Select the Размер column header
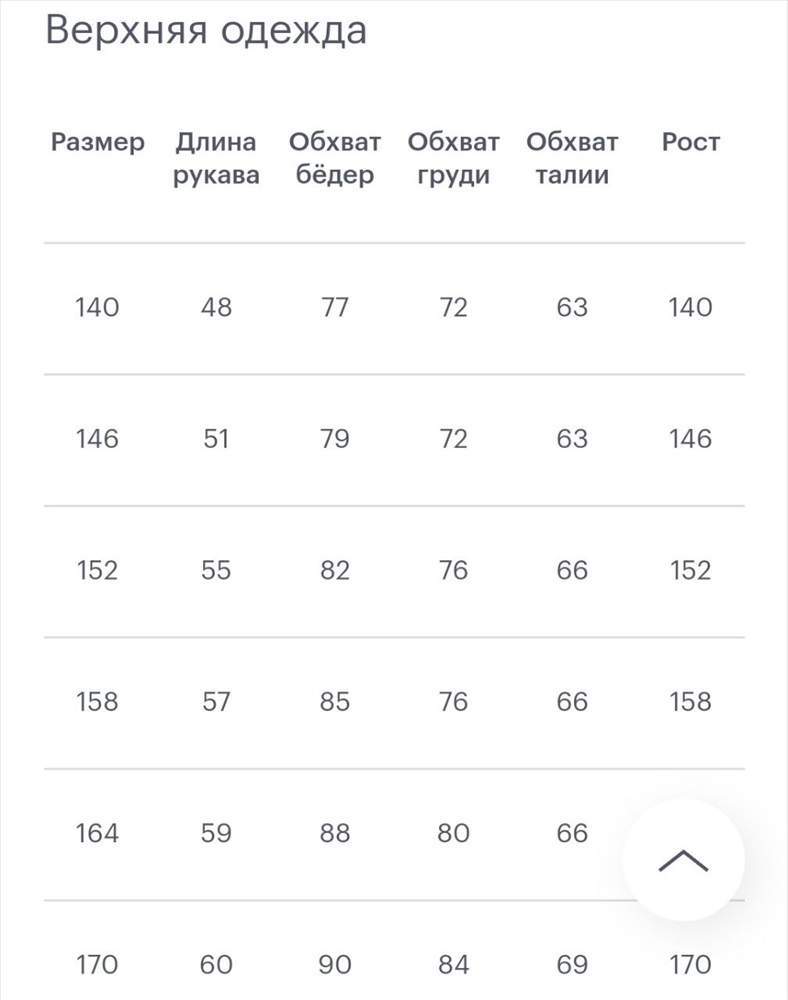The image size is (788, 1000). pyautogui.click(x=98, y=142)
